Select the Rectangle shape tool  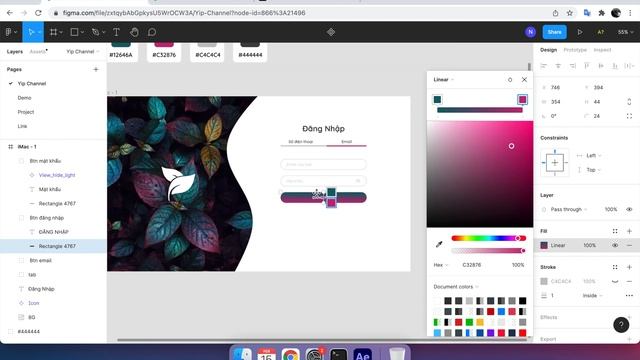pos(74,32)
